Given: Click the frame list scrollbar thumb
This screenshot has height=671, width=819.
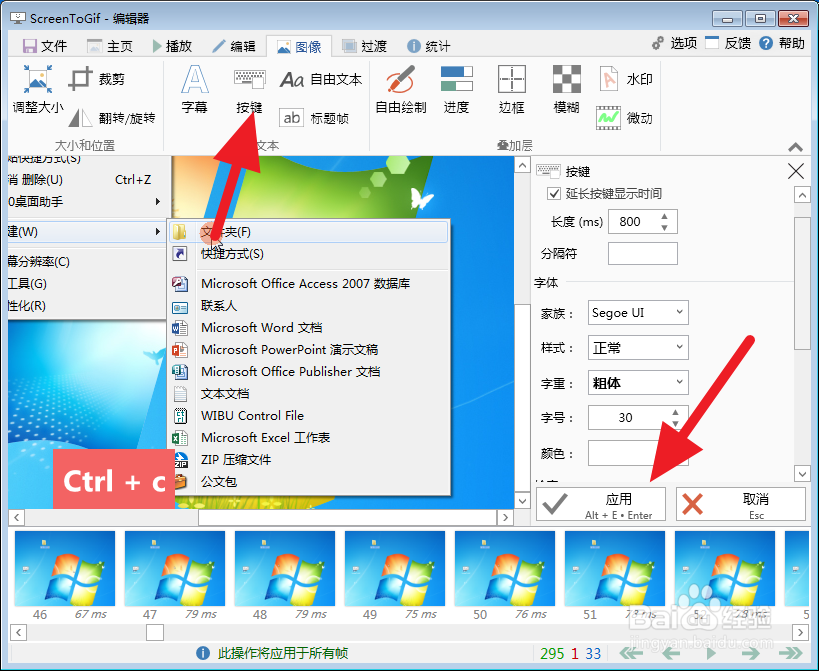Looking at the screenshot, I should point(155,632).
